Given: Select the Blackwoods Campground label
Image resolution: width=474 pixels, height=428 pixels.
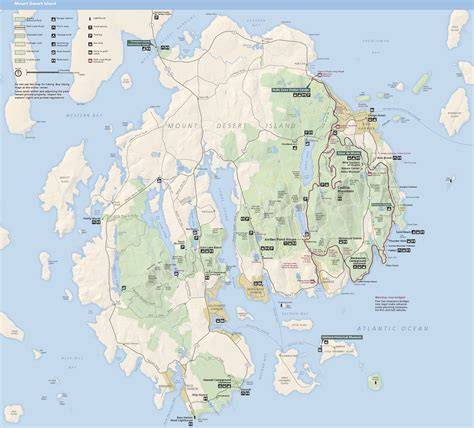Looking at the screenshot, I should (359, 260).
